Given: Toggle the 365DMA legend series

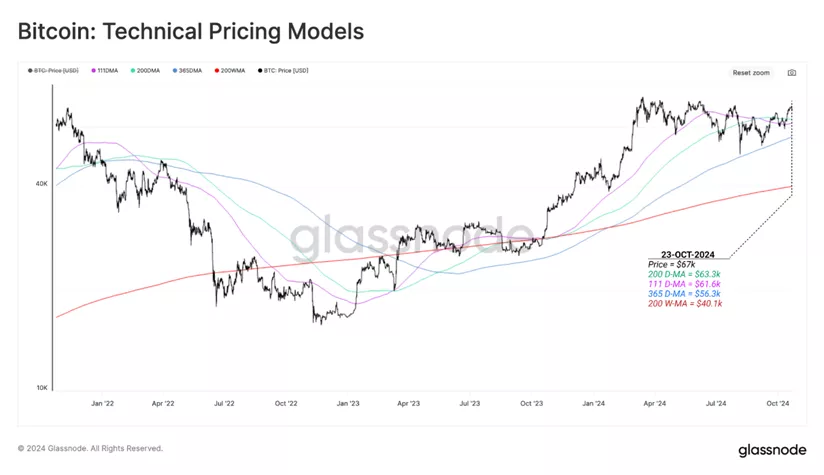Looking at the screenshot, I should click(187, 70).
